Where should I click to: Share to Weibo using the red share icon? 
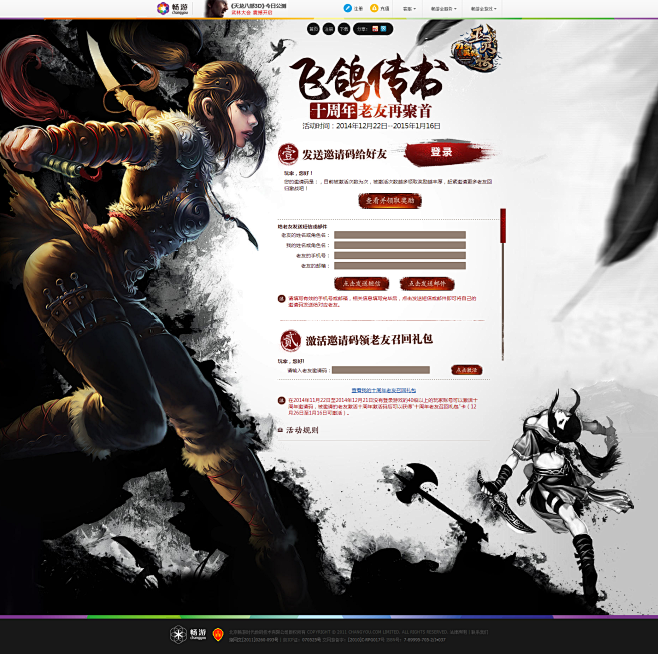tap(375, 29)
